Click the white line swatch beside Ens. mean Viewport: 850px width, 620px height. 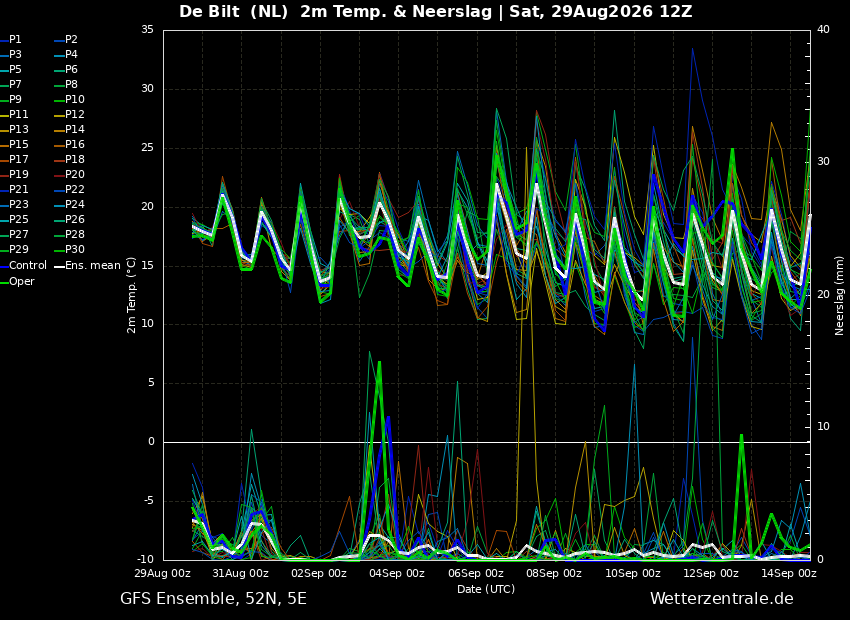[60, 266]
